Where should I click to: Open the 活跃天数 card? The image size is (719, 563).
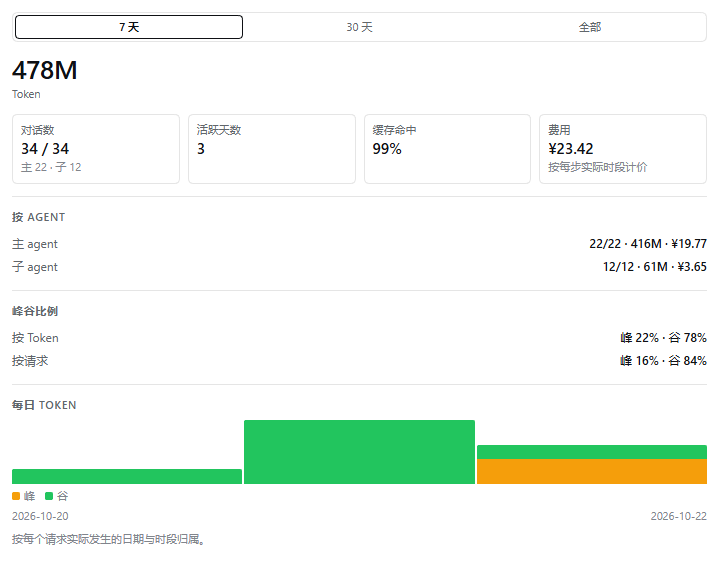click(272, 149)
